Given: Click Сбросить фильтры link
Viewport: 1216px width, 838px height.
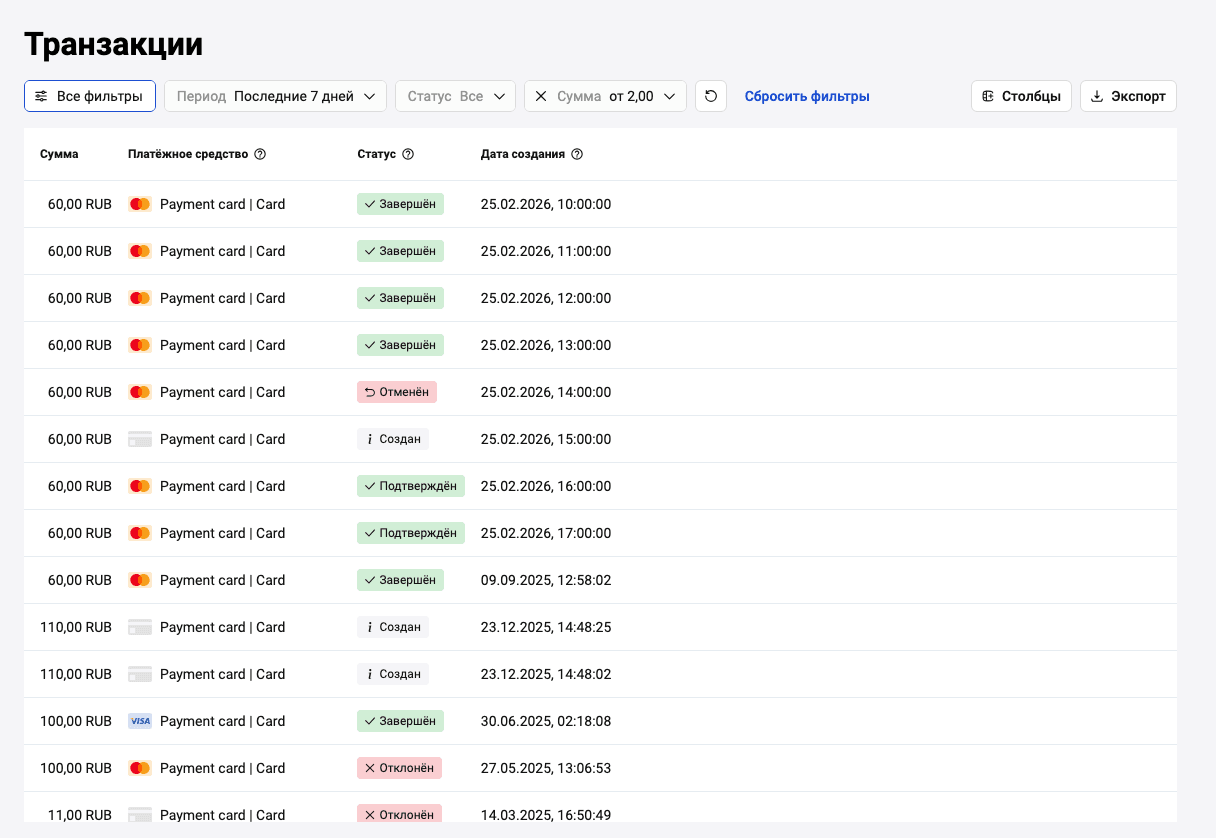Looking at the screenshot, I should (x=807, y=96).
